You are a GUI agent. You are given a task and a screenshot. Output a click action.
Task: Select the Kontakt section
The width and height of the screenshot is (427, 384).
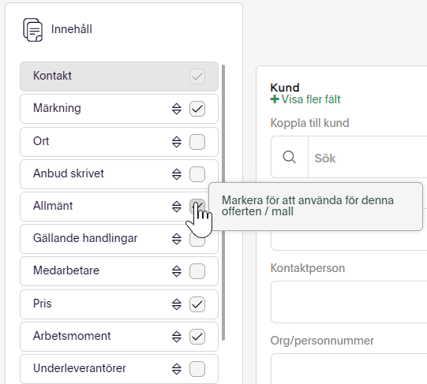click(x=119, y=76)
